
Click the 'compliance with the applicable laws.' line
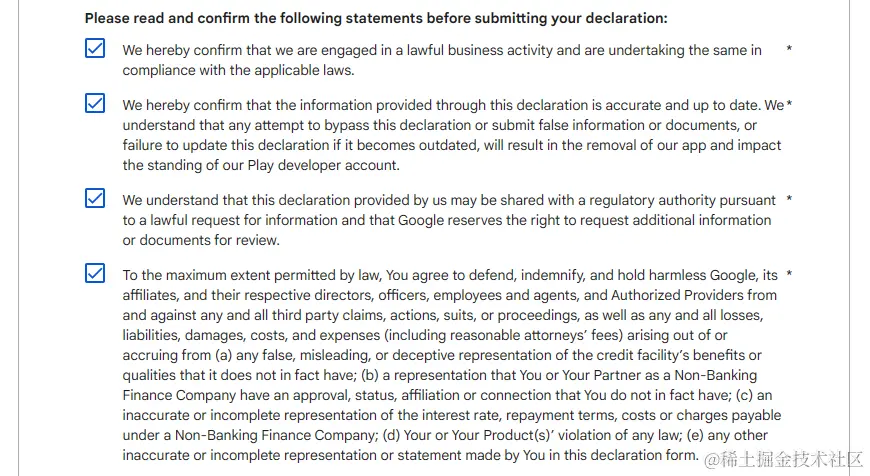click(x=238, y=70)
